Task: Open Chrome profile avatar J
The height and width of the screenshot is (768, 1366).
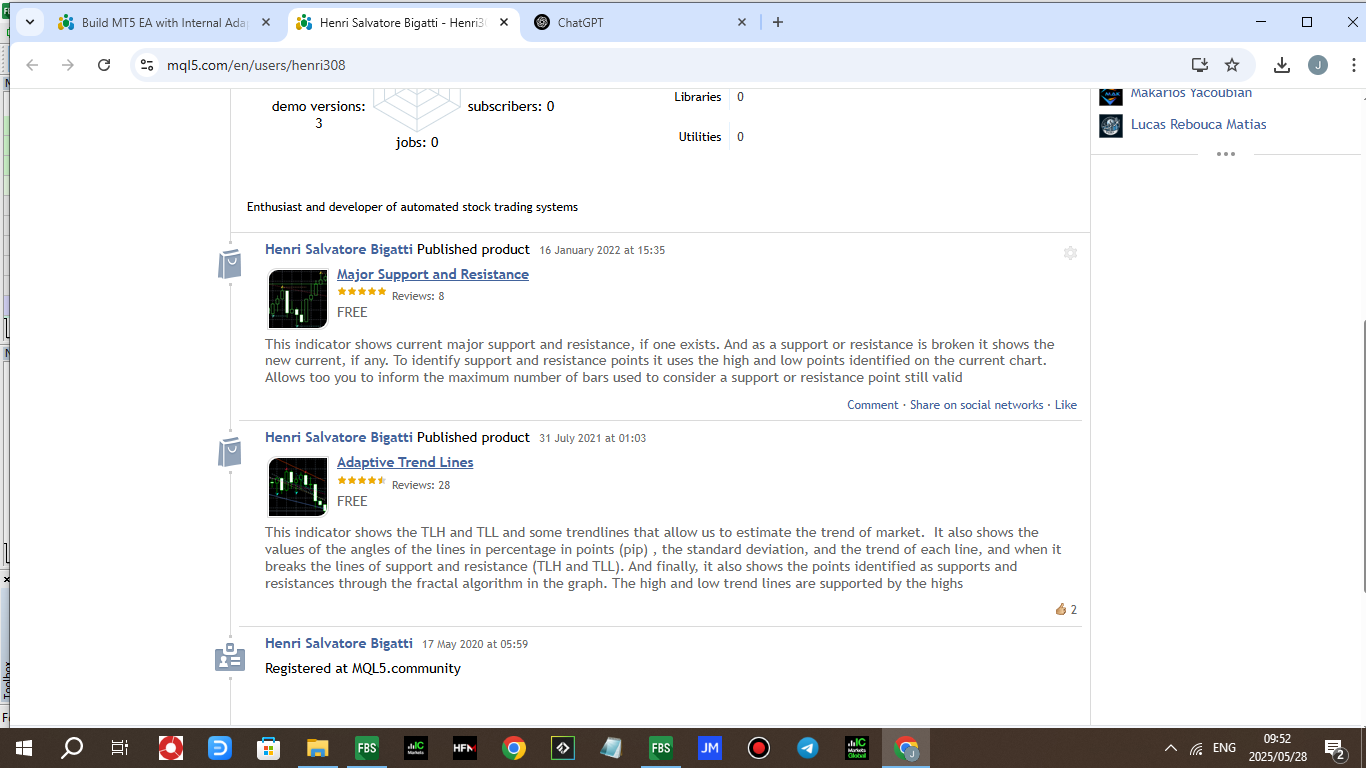Action: (x=1318, y=65)
